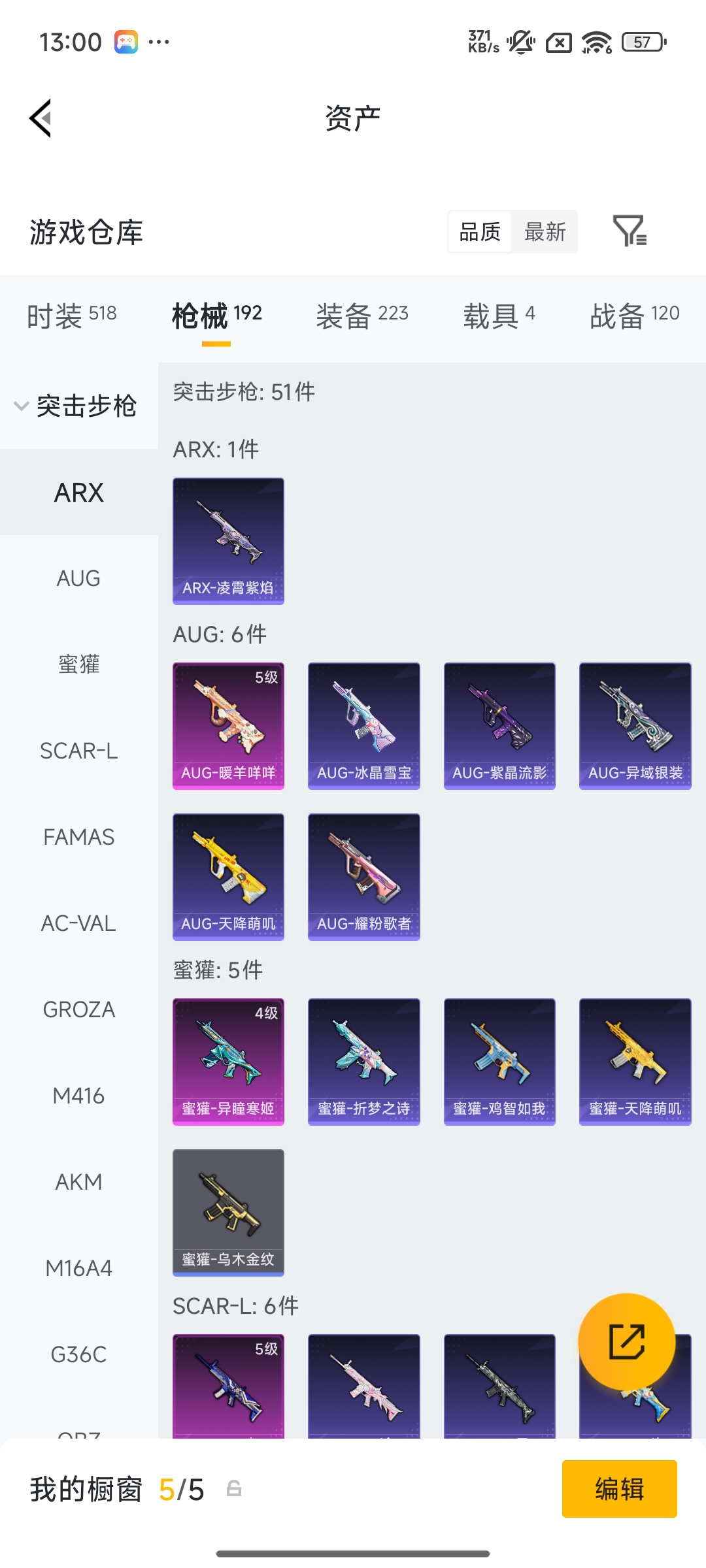Screen dimensions: 706x1568
Task: Select the AUG-暖羊咩咩 level 5 skin
Action: (x=228, y=726)
